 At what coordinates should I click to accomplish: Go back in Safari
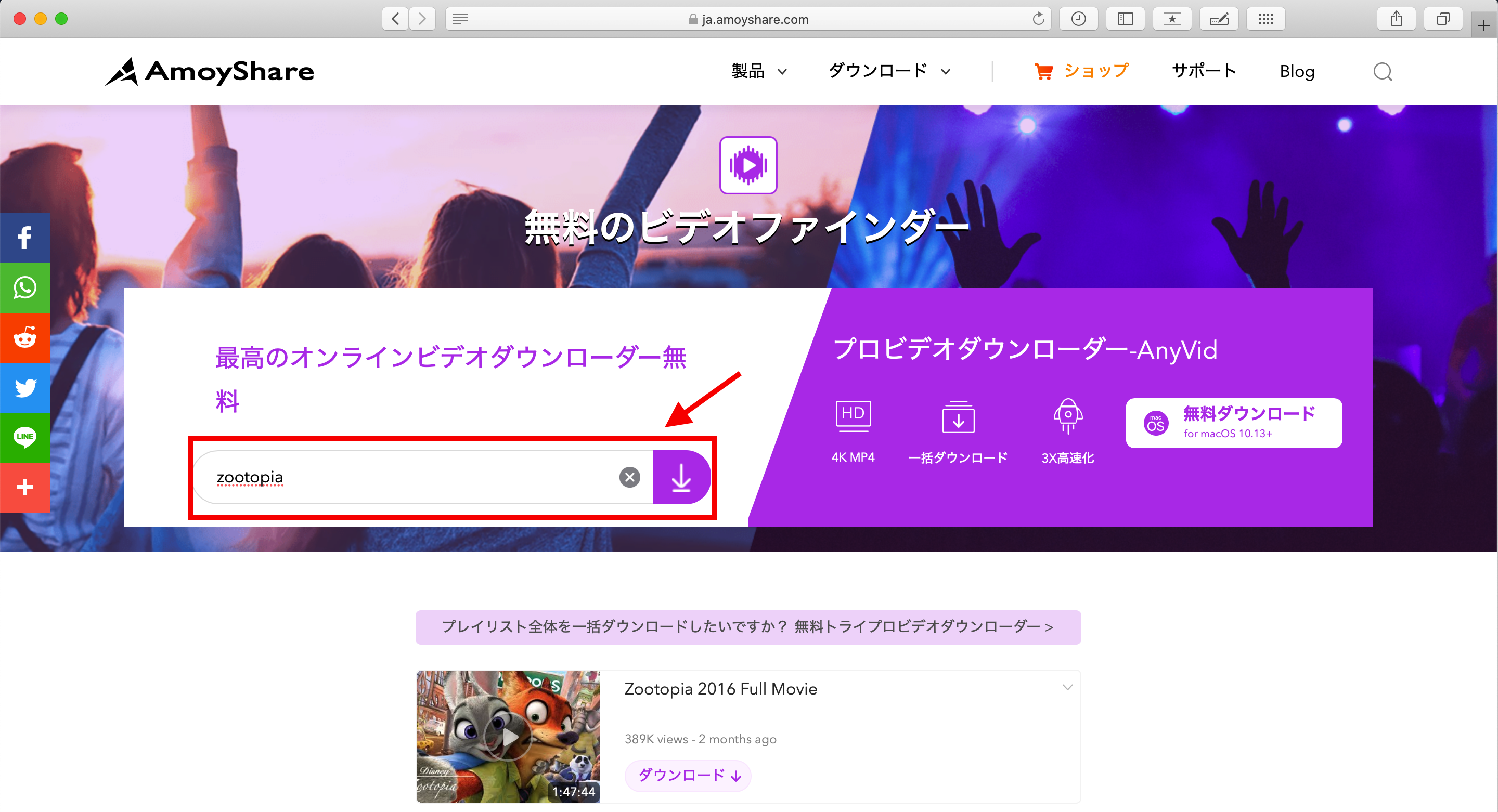pos(395,19)
